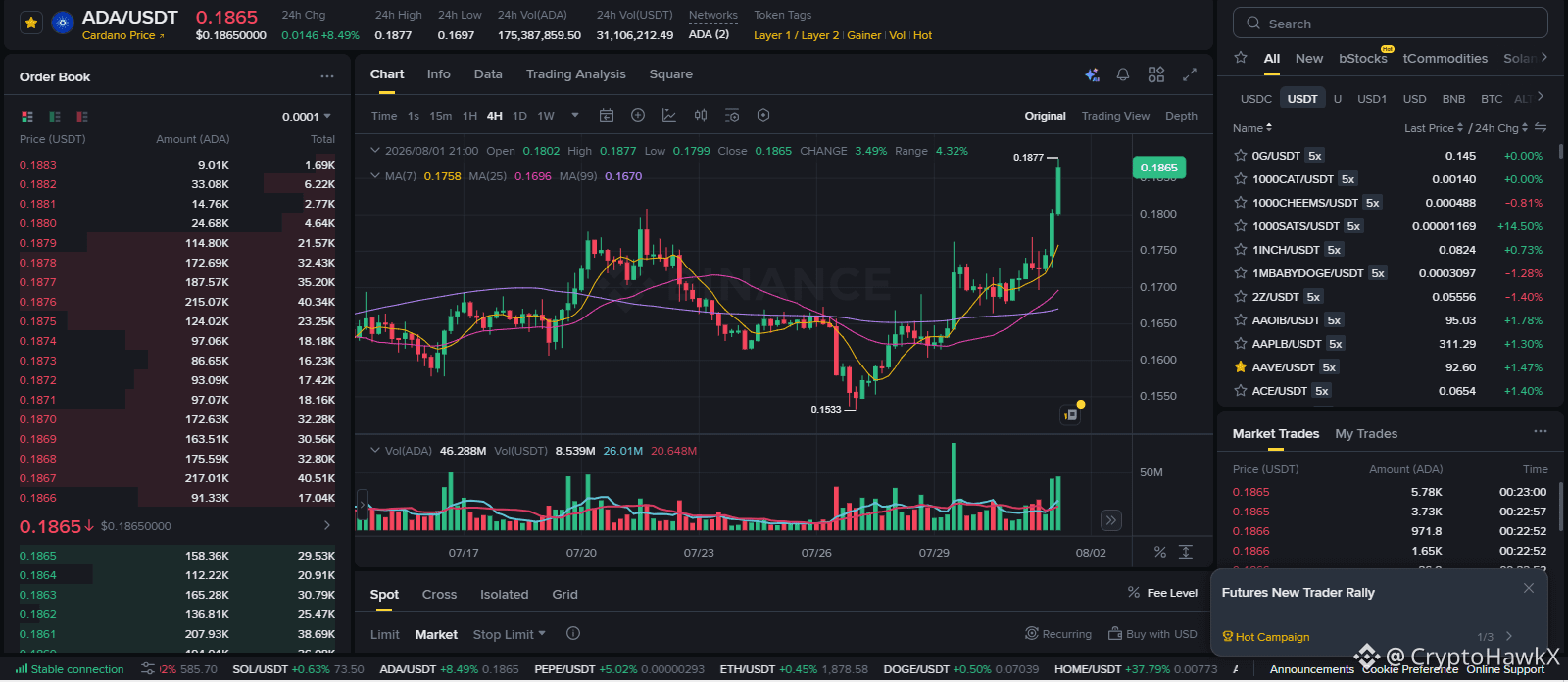This screenshot has height=682, width=1568.
Task: Show sell orders only in order book
Action: point(82,117)
